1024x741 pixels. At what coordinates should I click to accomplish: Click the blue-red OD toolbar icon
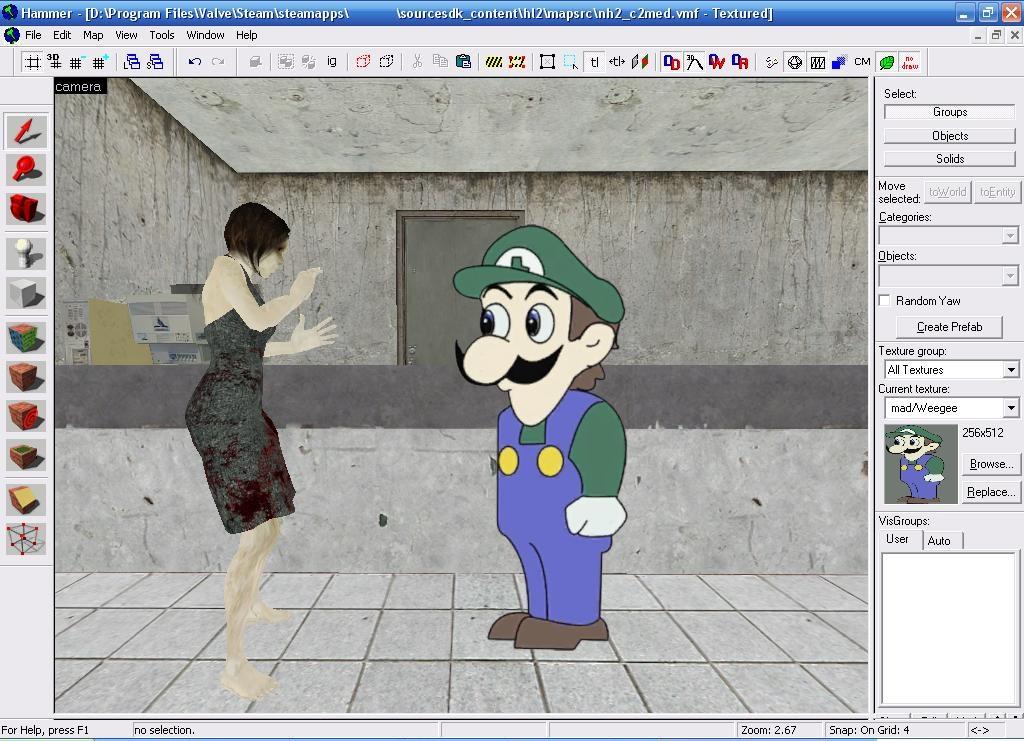tap(671, 62)
